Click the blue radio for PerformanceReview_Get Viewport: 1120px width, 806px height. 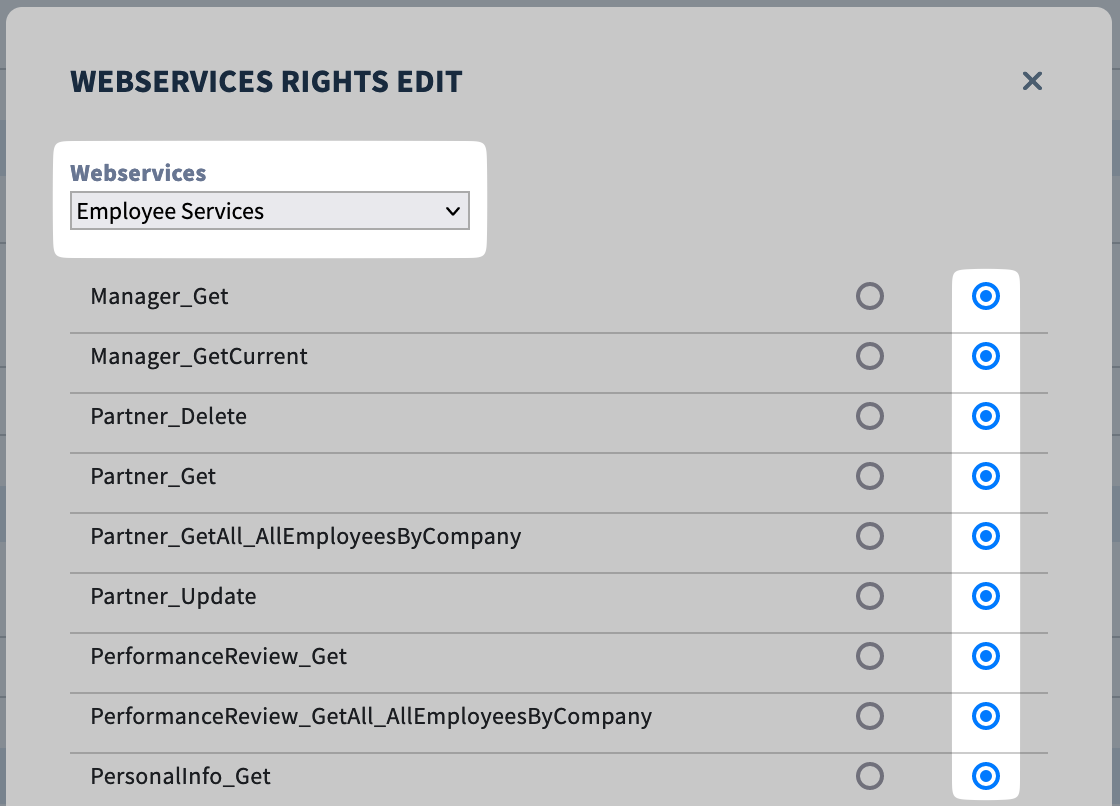(x=986, y=656)
